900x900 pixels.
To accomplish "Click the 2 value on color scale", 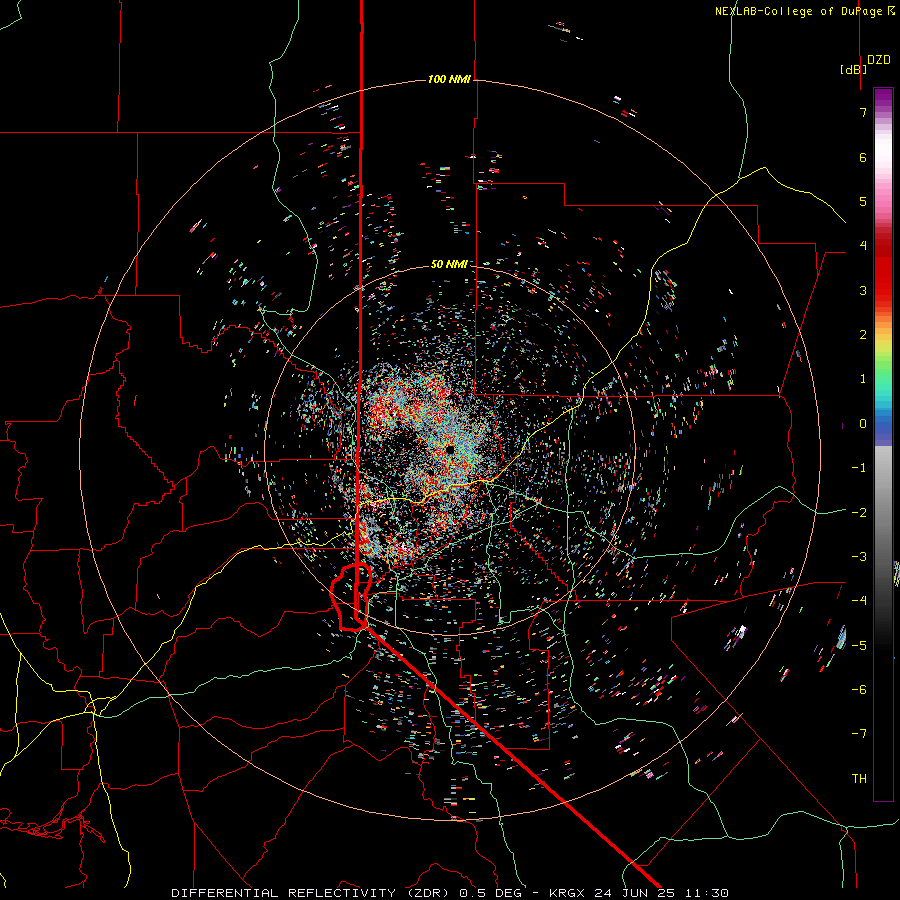I will (863, 335).
